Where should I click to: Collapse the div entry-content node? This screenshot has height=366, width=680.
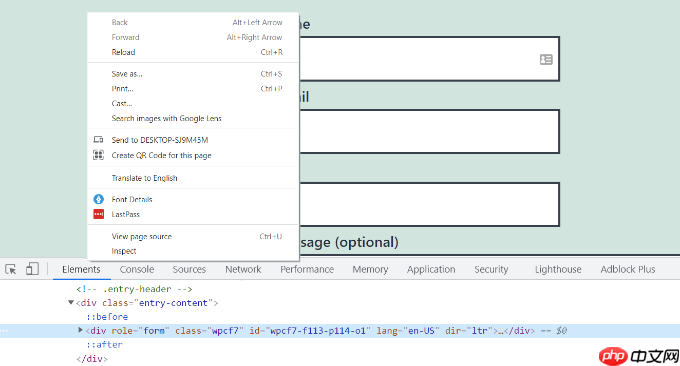coord(71,303)
